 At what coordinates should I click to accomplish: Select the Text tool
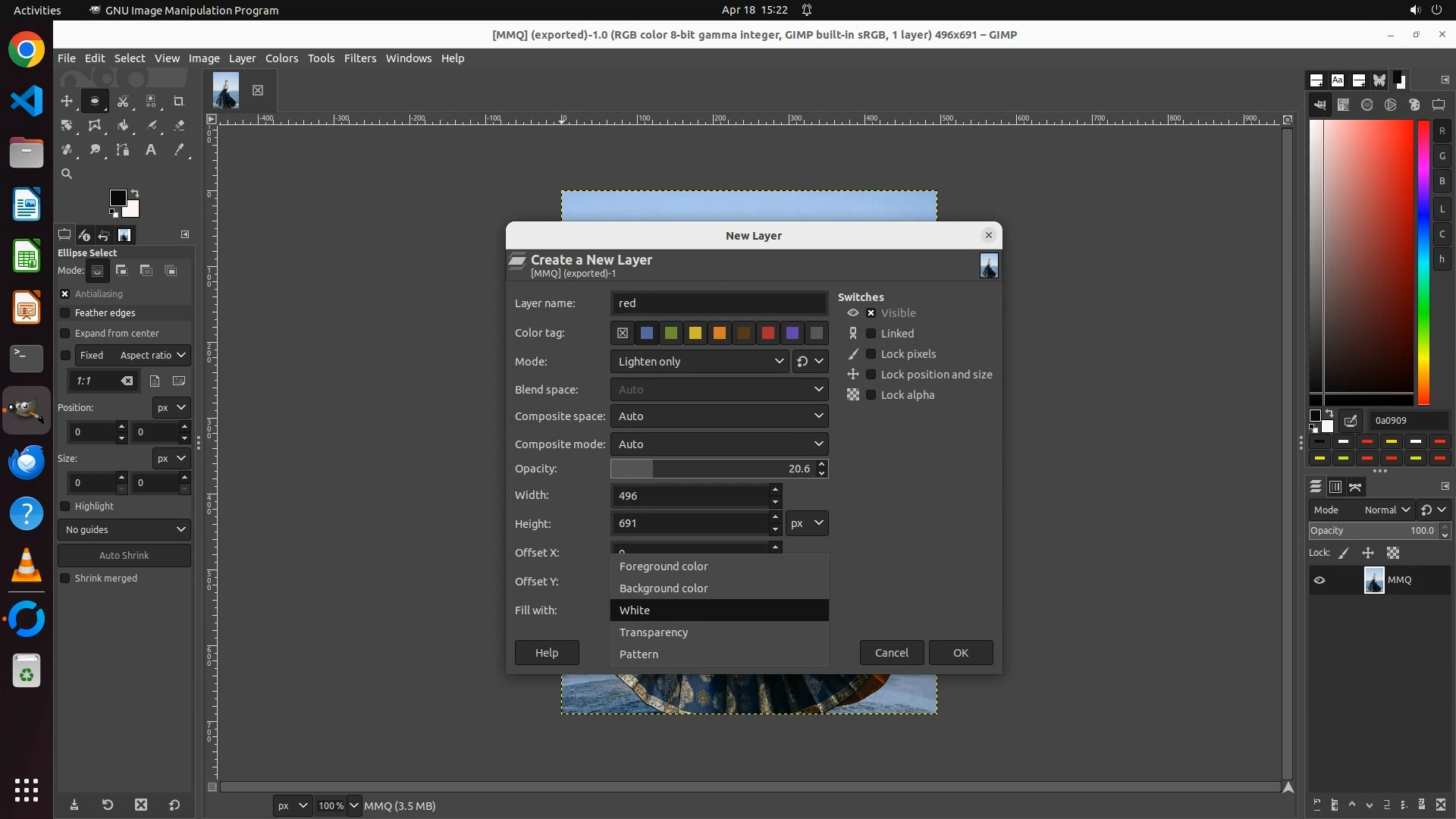[151, 149]
